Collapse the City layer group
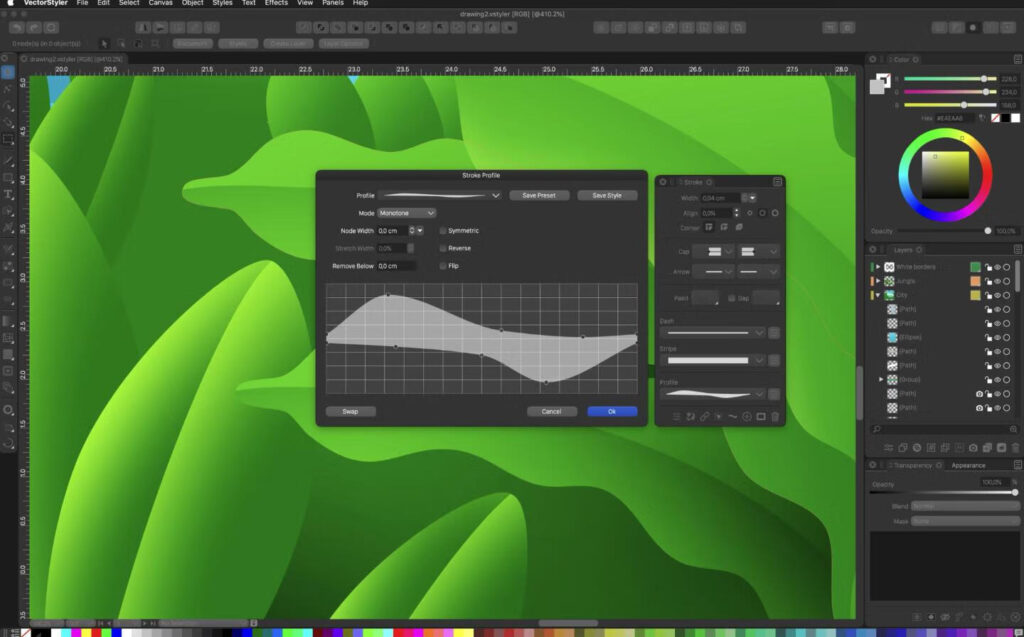 tap(880, 295)
